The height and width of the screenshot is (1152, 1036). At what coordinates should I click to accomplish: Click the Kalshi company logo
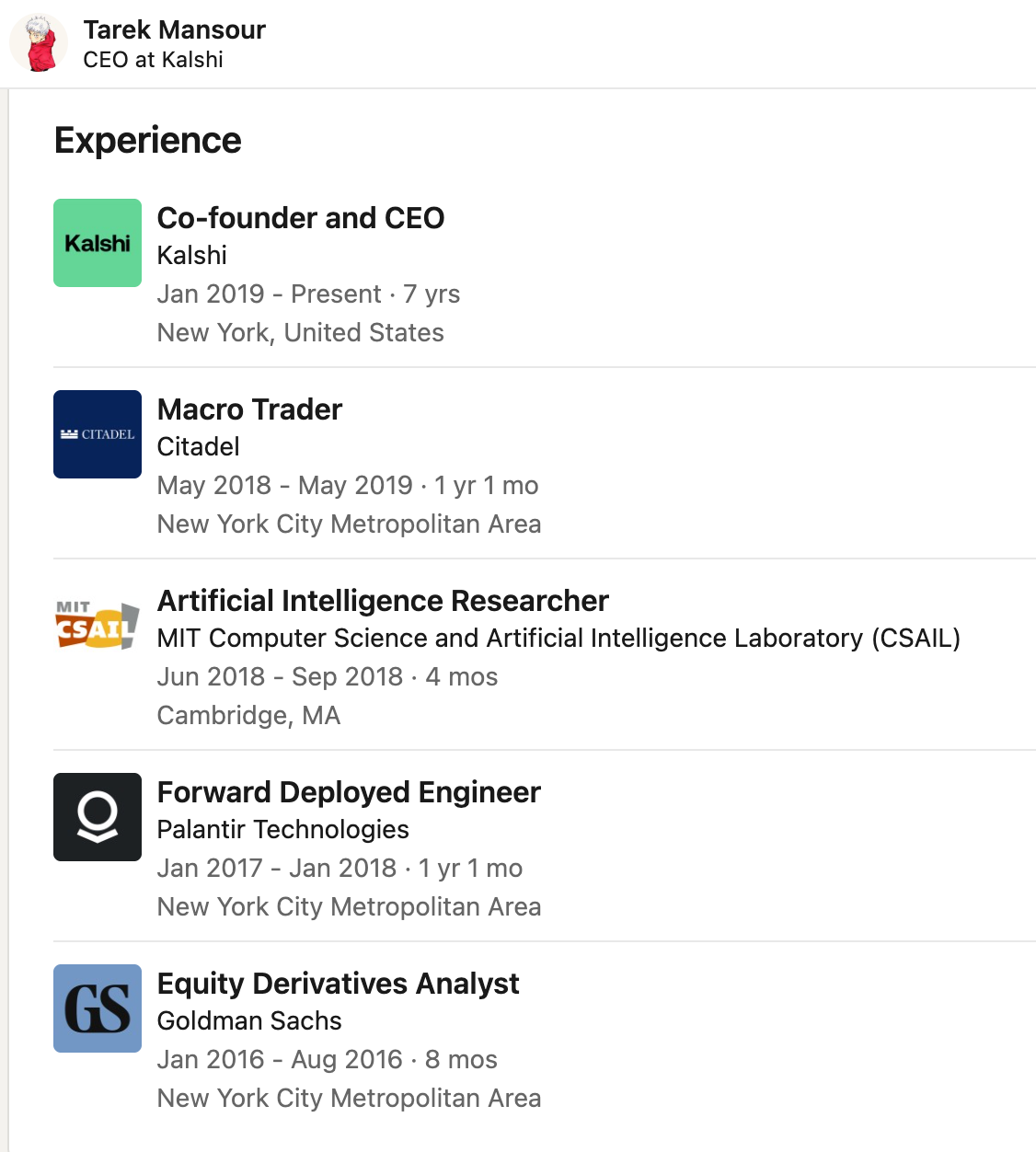point(98,243)
